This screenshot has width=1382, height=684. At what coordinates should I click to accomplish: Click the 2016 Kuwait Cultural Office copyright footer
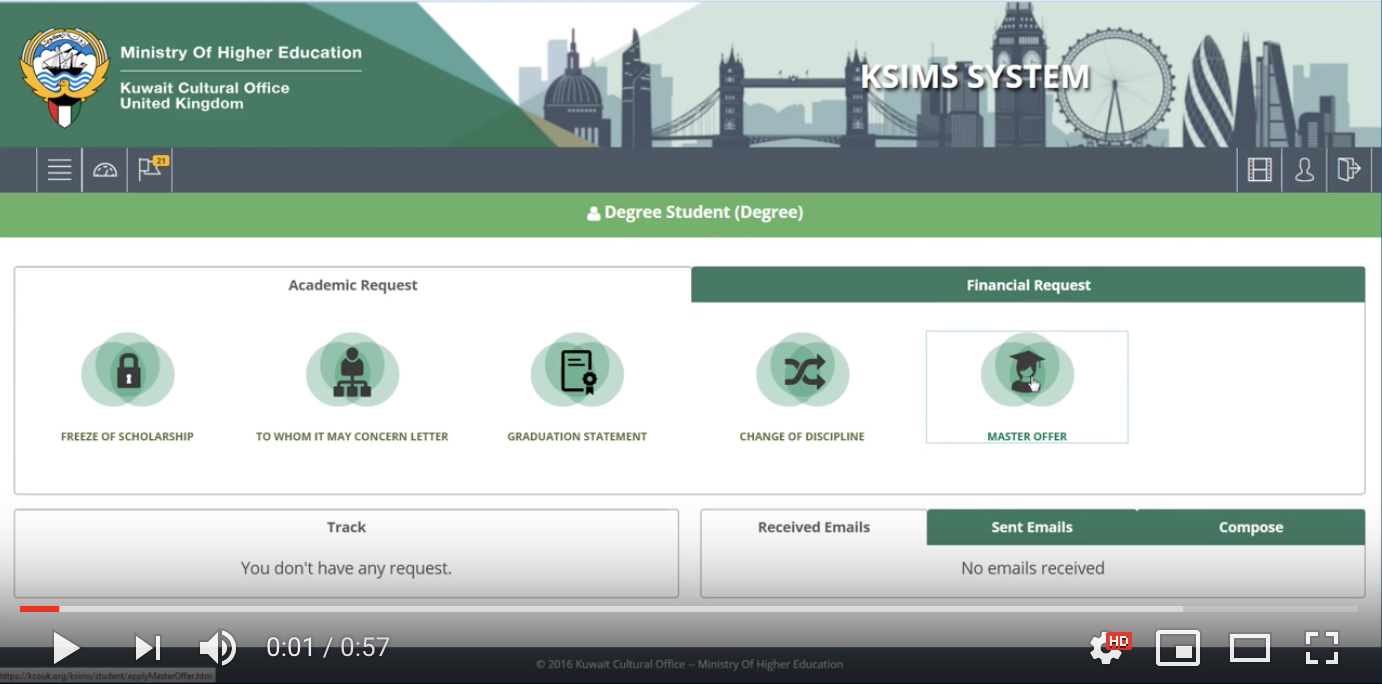[690, 664]
